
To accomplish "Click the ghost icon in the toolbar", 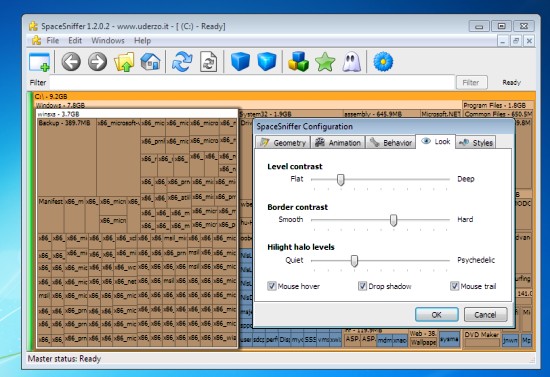I will 352,62.
